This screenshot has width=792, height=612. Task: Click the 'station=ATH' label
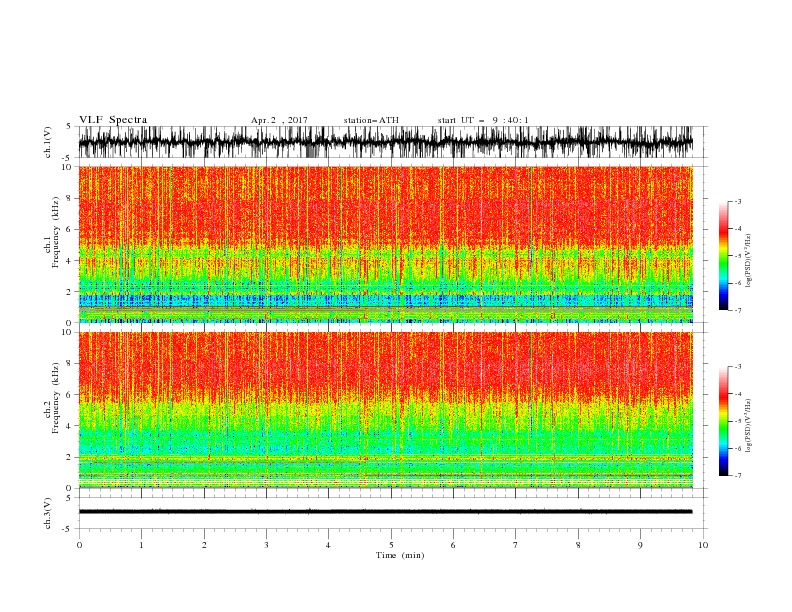coord(371,120)
